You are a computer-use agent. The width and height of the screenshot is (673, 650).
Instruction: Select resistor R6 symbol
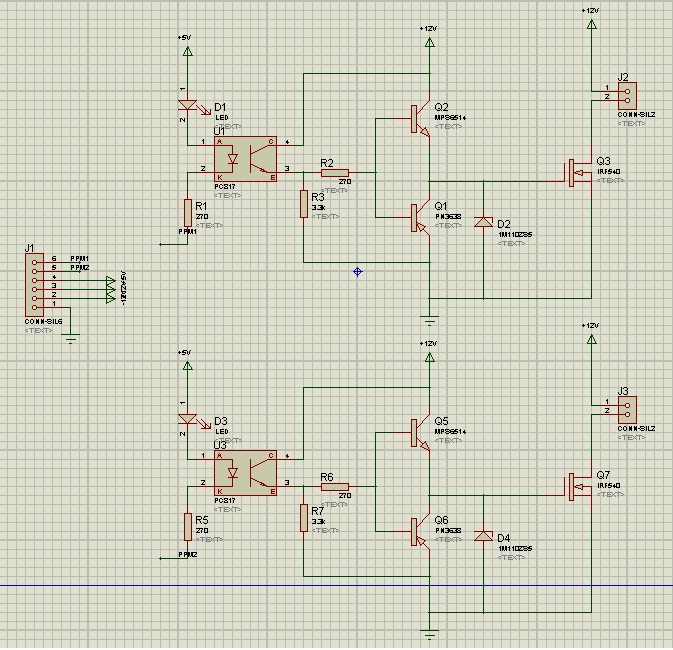tap(335, 486)
